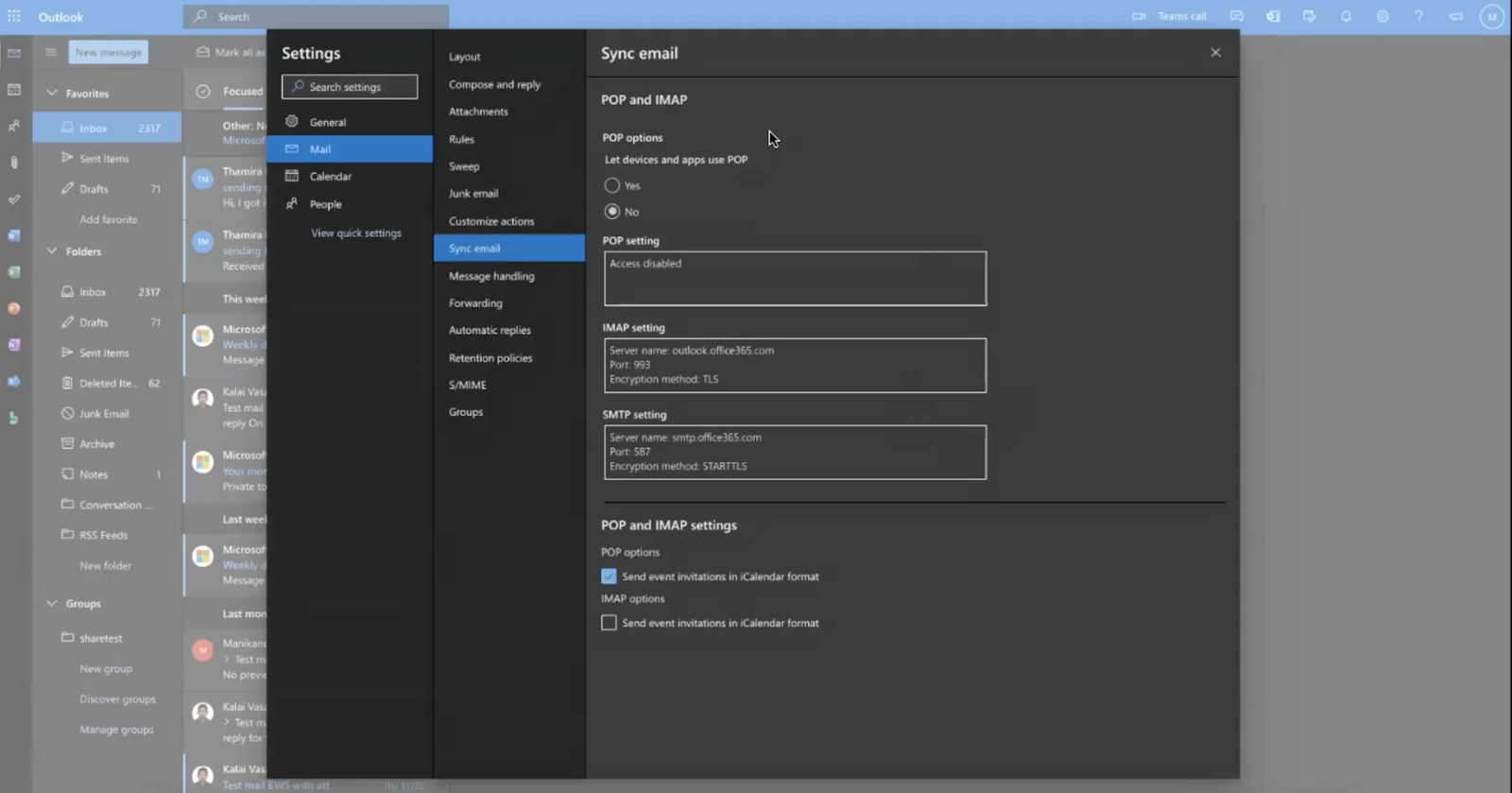Uncheck POP send invitations in iCalendar format
1512x793 pixels.
609,576
